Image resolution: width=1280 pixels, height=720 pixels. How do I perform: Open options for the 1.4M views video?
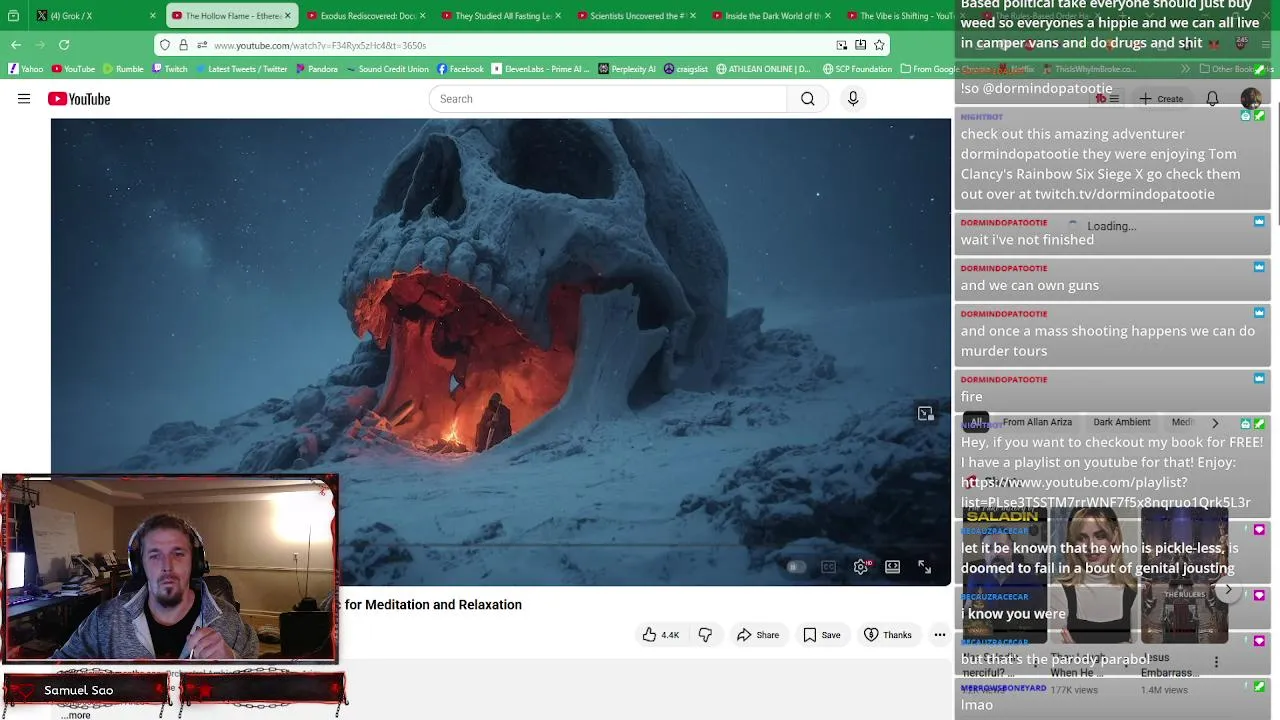[x=1216, y=662]
